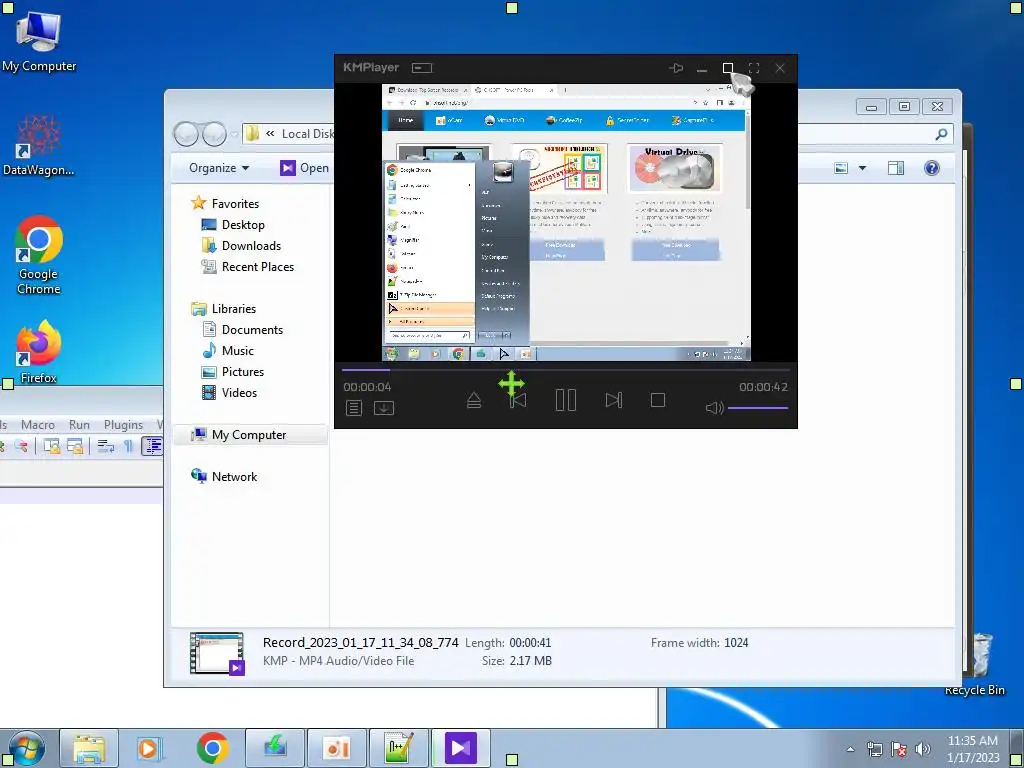Image resolution: width=1024 pixels, height=768 pixels.
Task: Click the Explorer back navigation button
Action: coord(187,134)
